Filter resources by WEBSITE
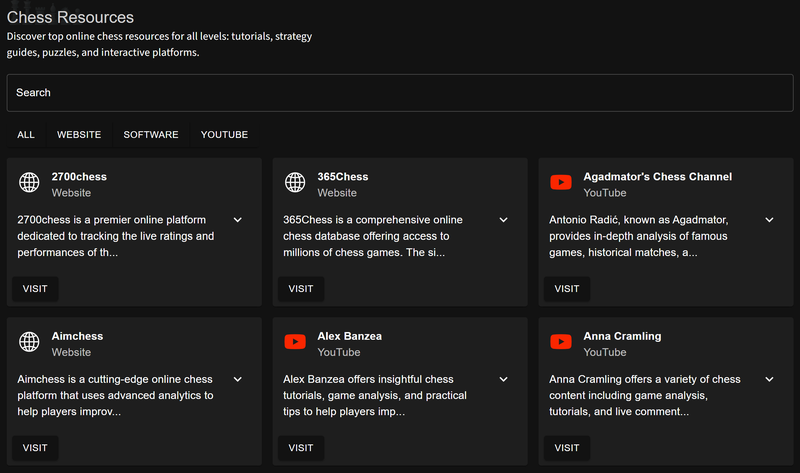Screen dimensions: 800x473 [x=79, y=135]
